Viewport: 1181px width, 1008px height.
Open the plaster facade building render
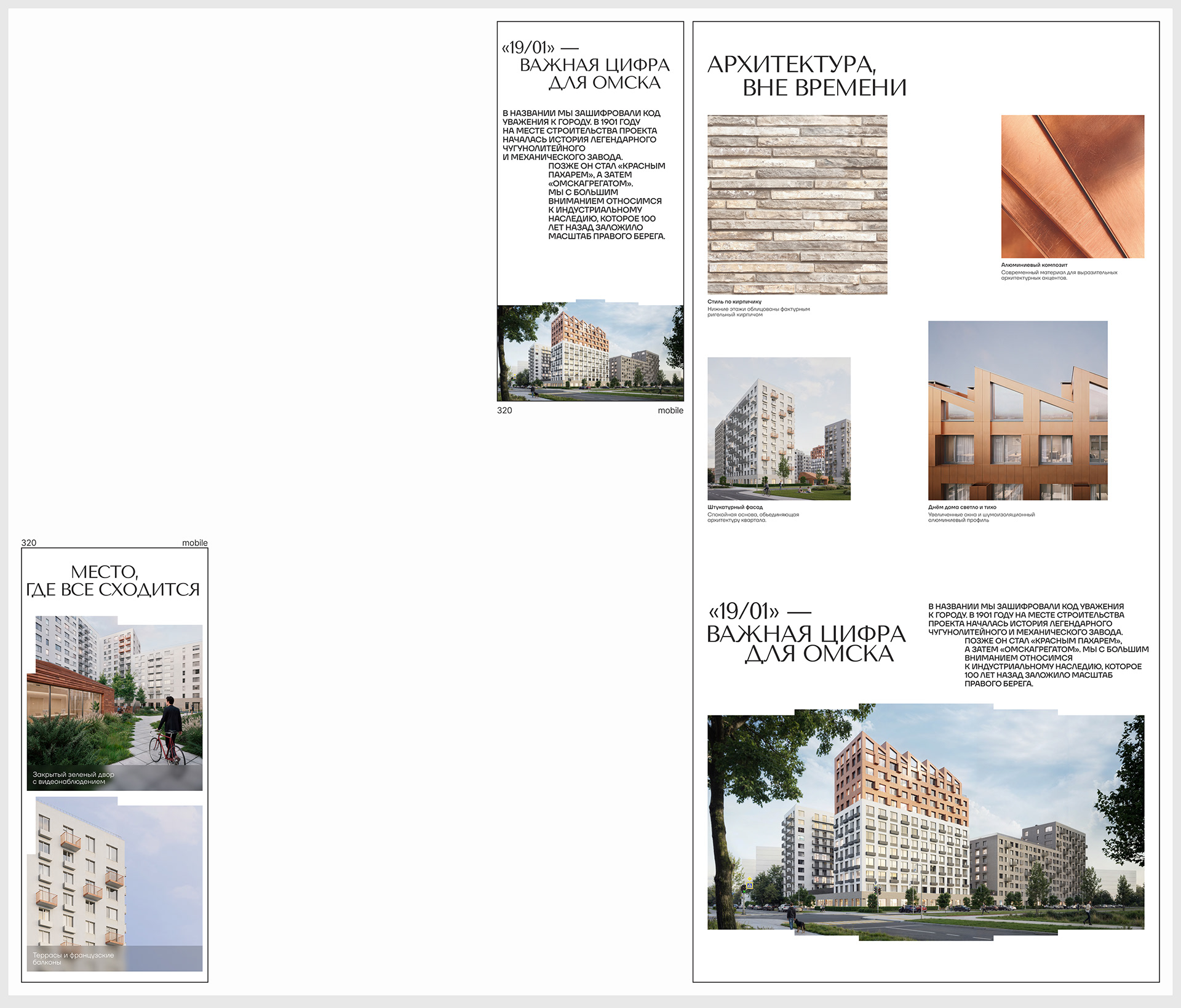[x=779, y=429]
